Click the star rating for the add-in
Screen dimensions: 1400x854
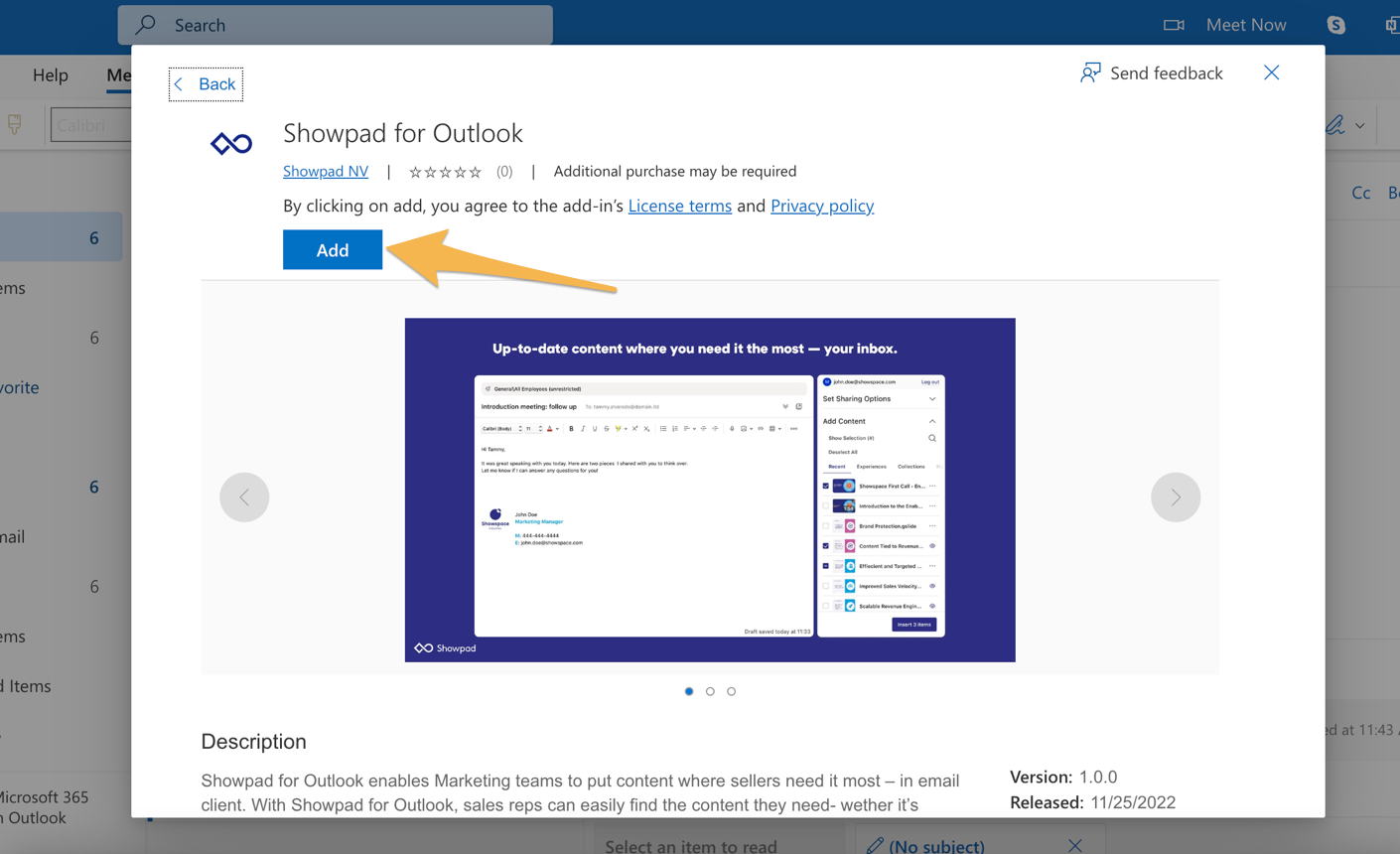(x=446, y=172)
